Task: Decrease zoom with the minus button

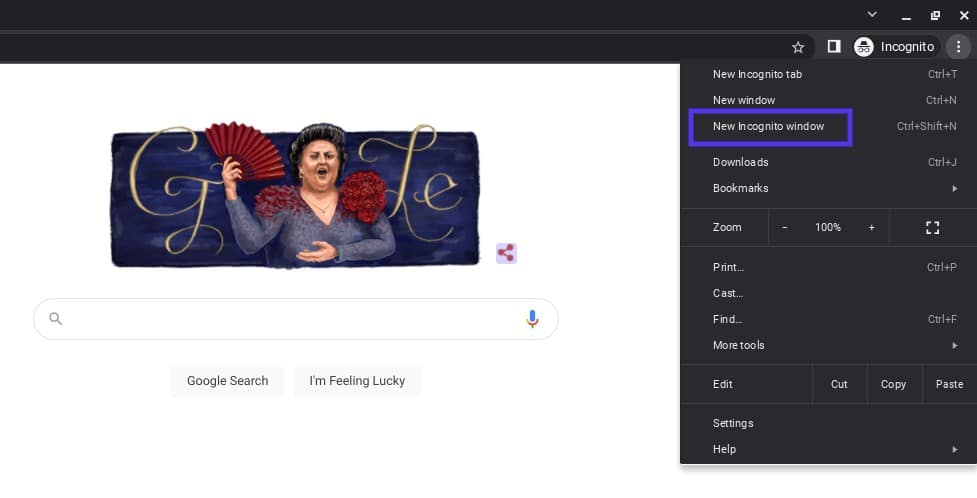Action: 785,228
